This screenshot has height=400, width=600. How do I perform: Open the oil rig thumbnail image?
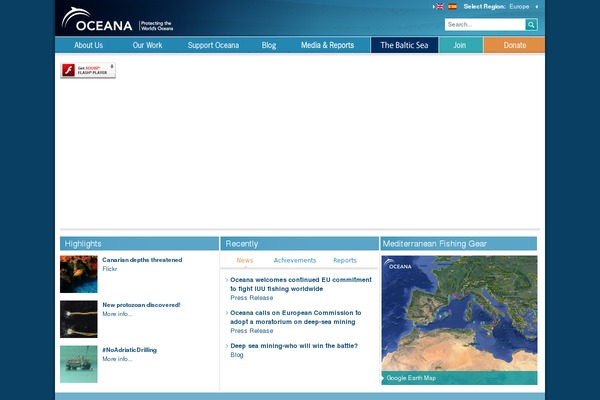tap(79, 364)
